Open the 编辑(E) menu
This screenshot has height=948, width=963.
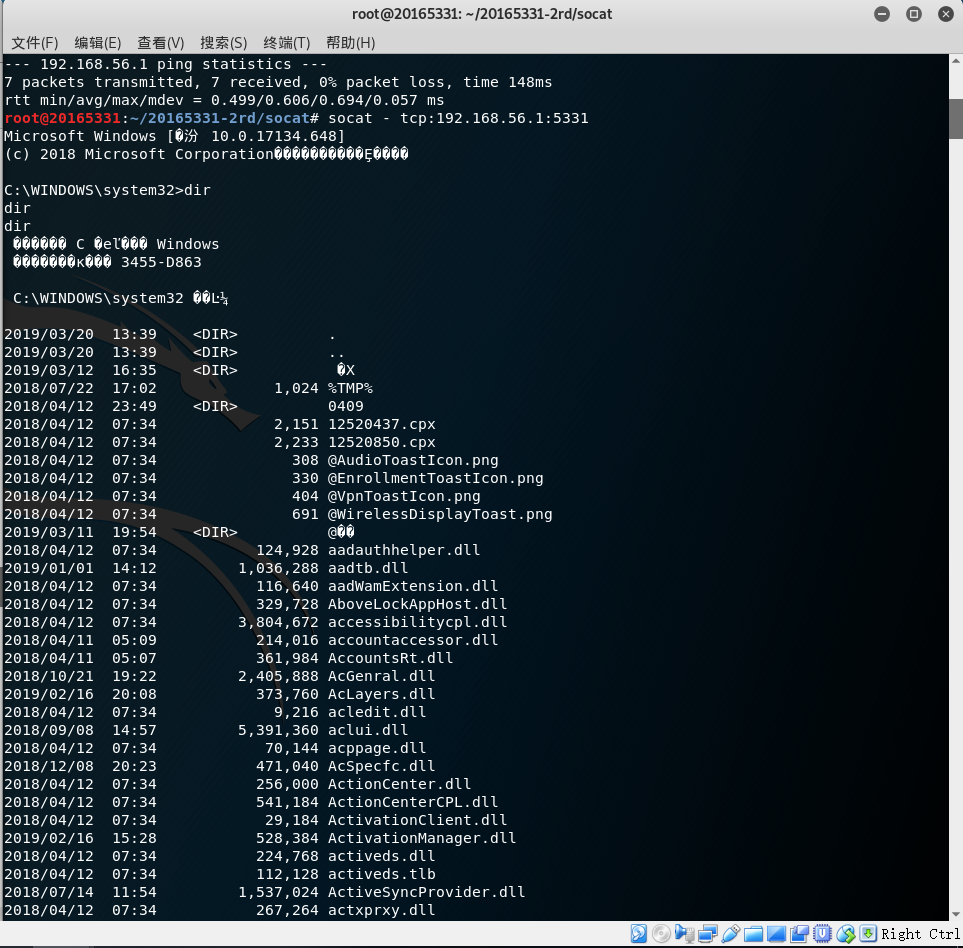click(98, 42)
